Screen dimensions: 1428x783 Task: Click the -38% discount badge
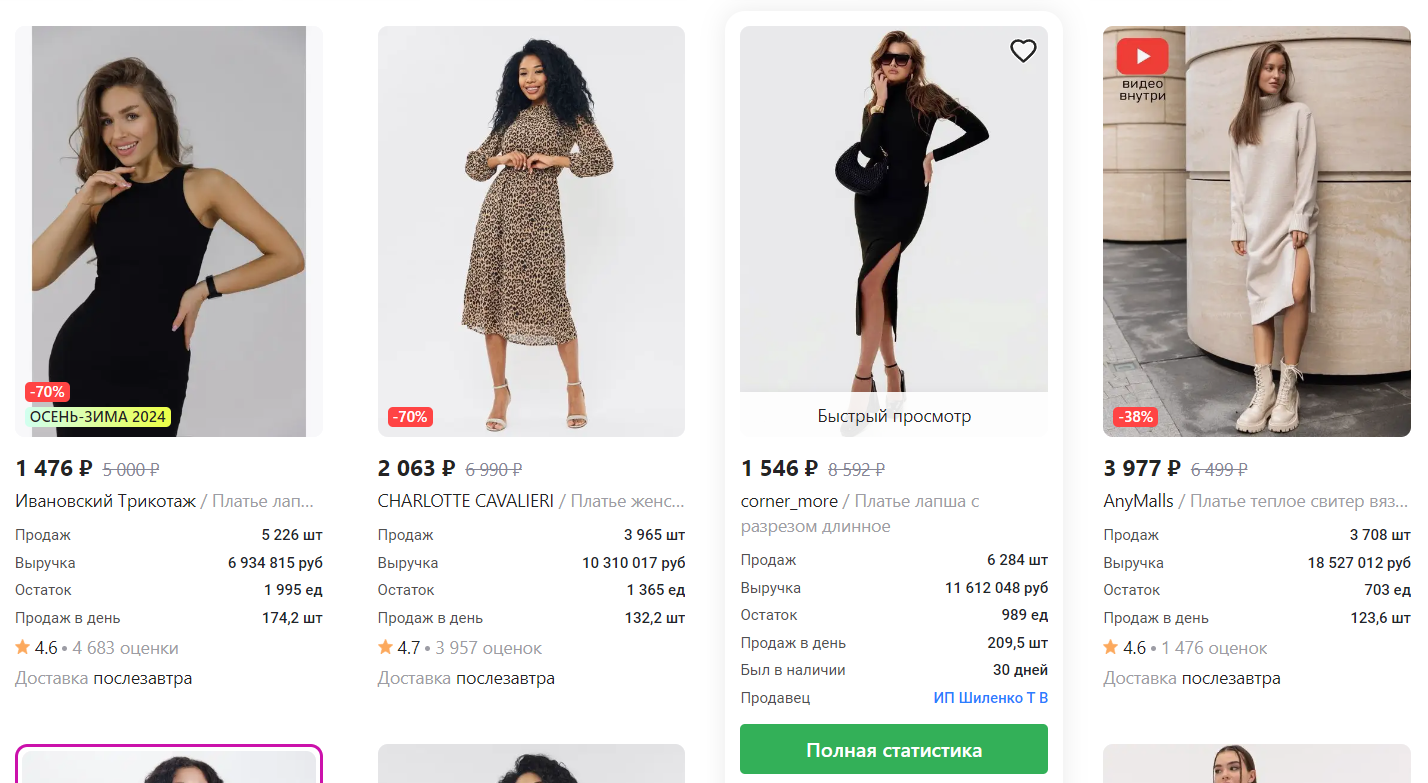(x=1135, y=417)
